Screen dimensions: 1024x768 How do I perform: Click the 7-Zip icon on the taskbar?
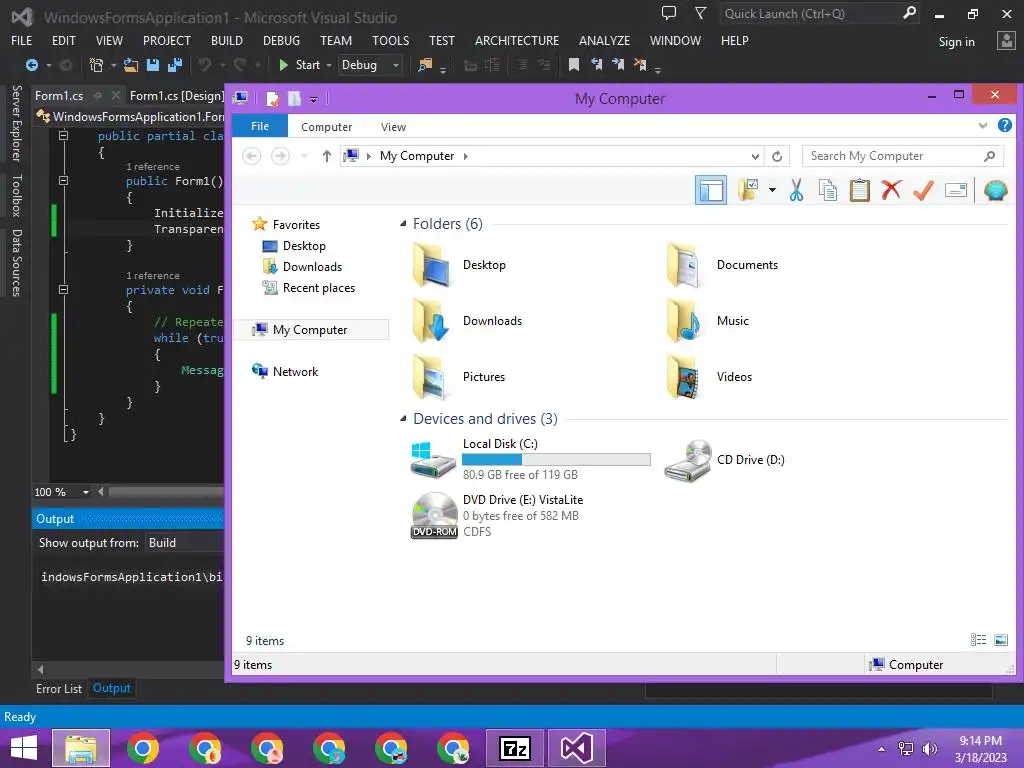click(515, 748)
